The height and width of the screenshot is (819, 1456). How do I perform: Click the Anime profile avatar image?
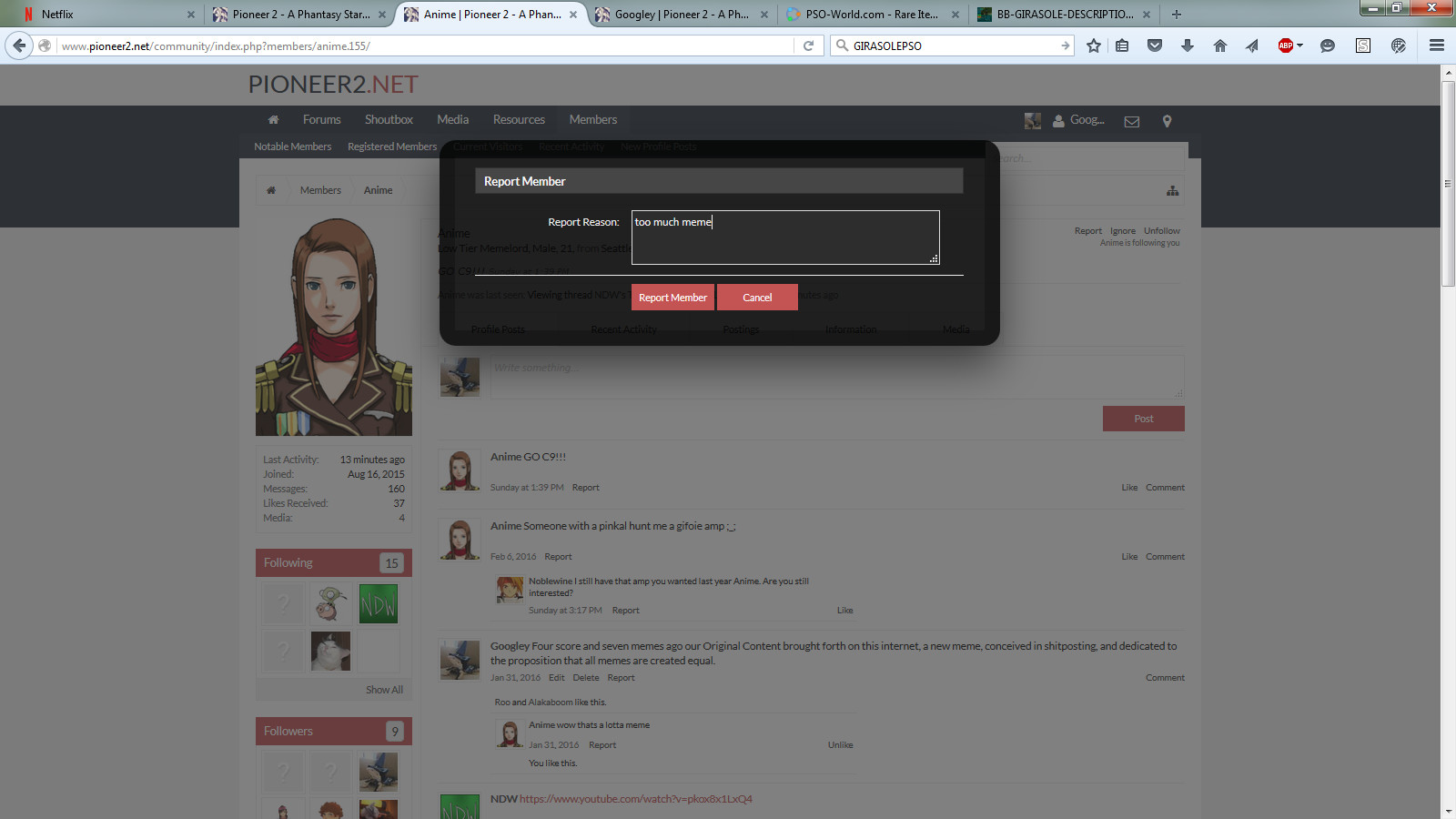tap(334, 327)
